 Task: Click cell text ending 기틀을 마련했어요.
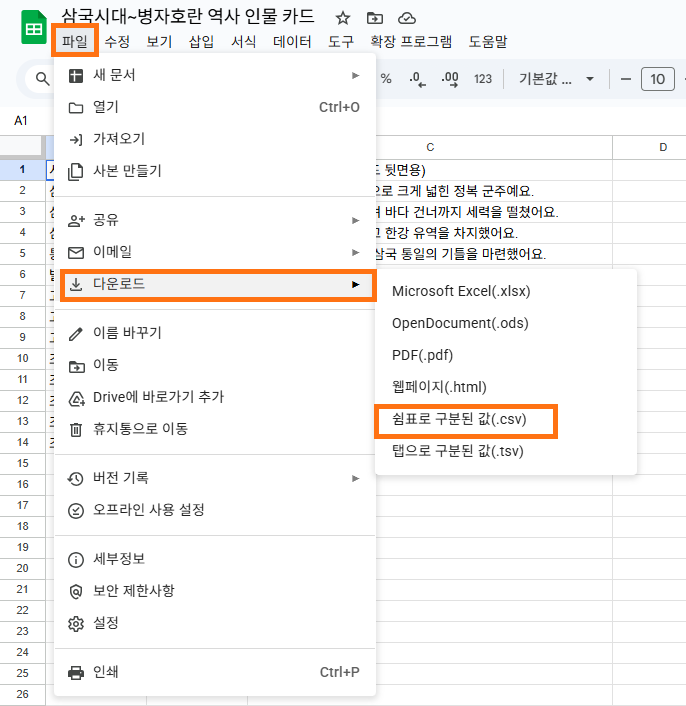(461, 254)
